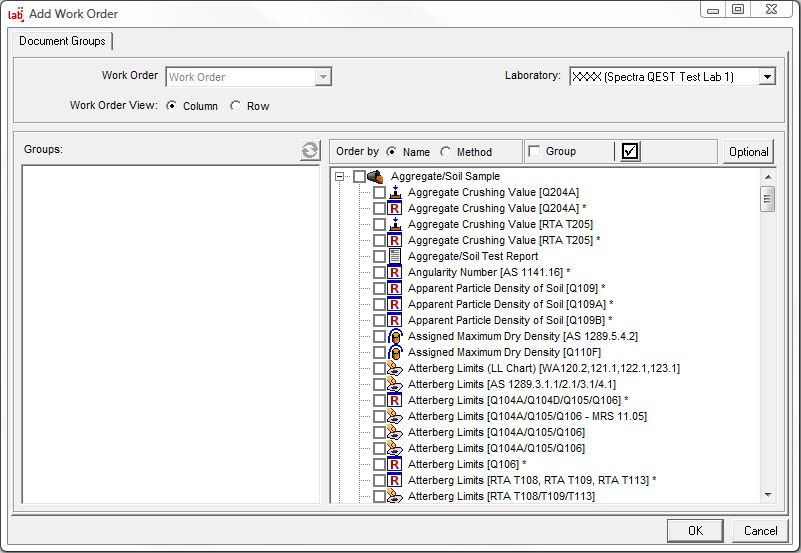Switch to the Document Groups tab
The width and height of the screenshot is (801, 553).
click(62, 41)
